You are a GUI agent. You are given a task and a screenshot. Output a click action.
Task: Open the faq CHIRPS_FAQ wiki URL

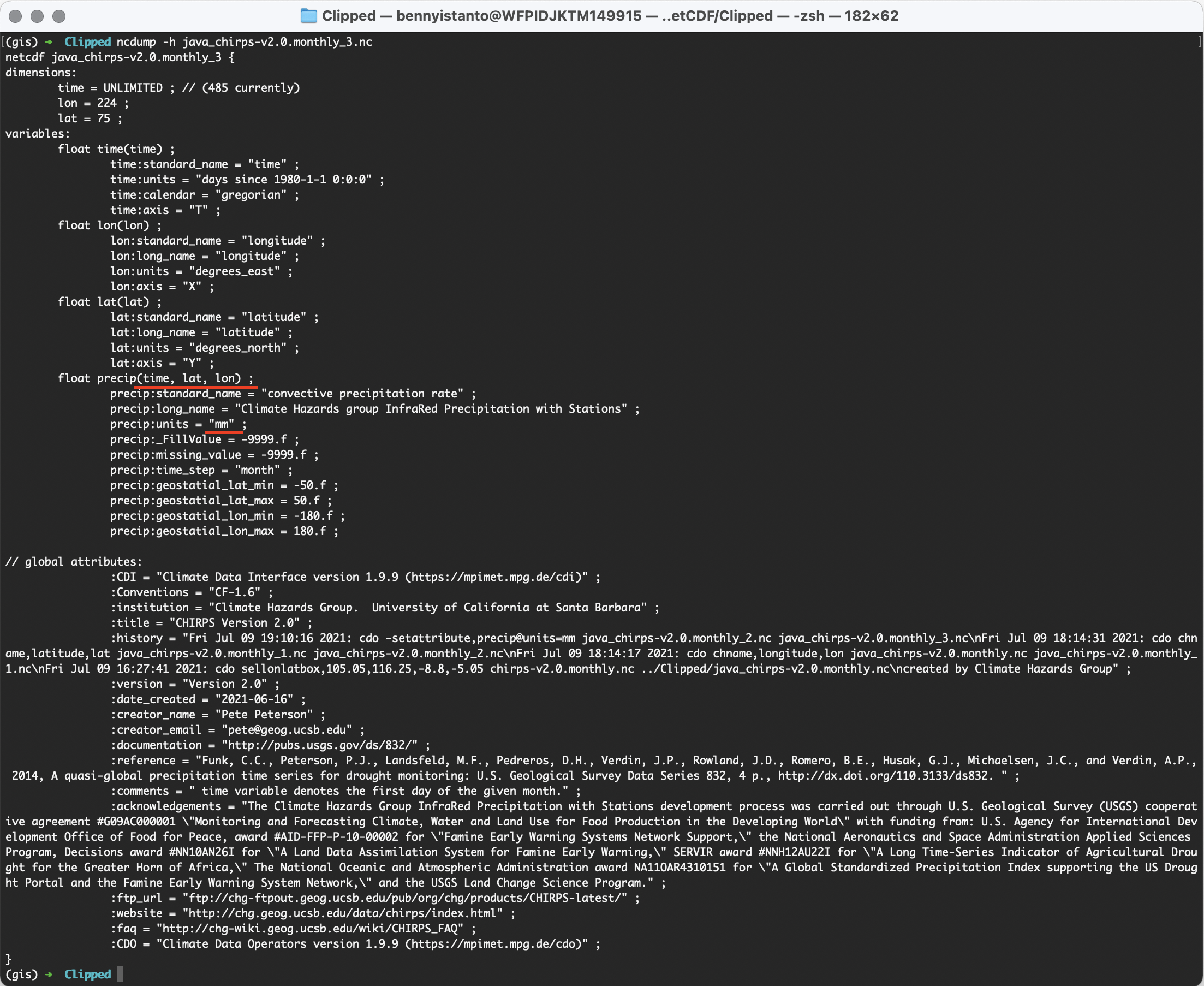(x=310, y=929)
